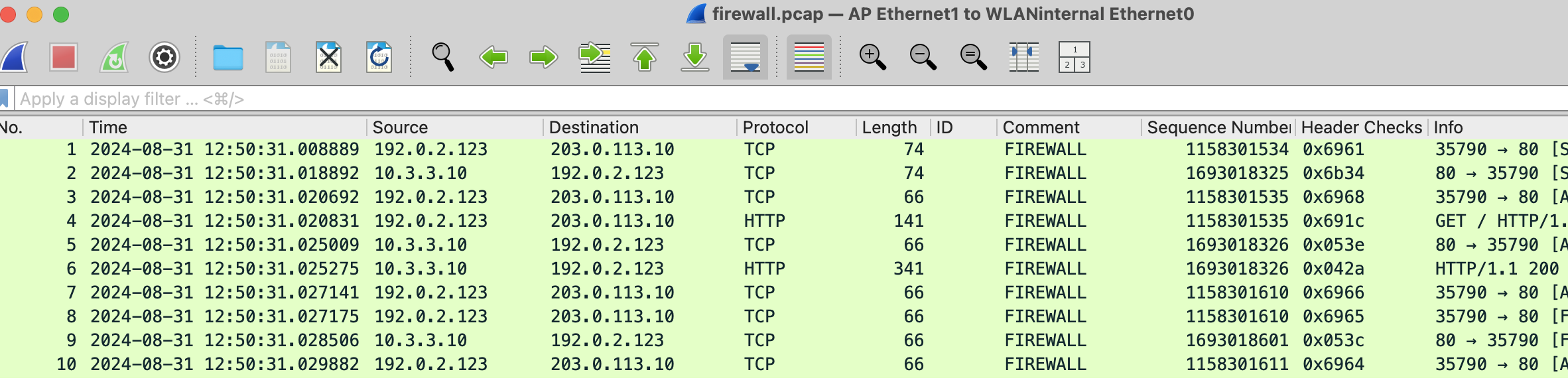The image size is (1568, 390).
Task: Sort by the Length column header
Action: [889, 127]
